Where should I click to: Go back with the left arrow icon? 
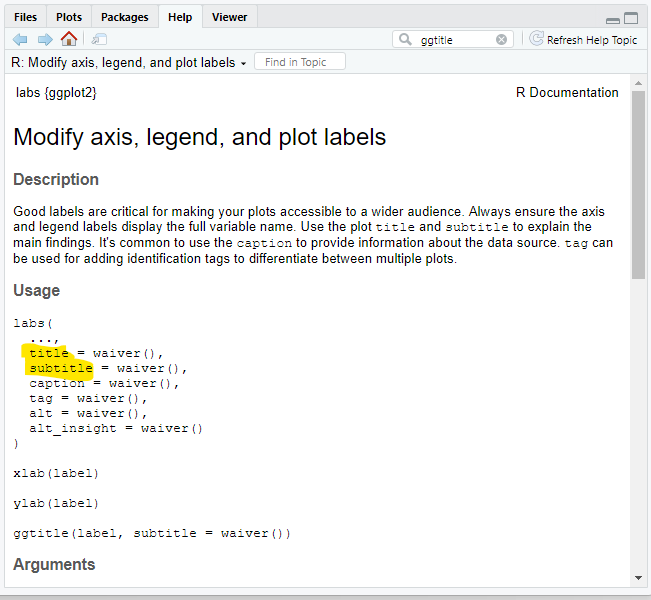(x=20, y=39)
